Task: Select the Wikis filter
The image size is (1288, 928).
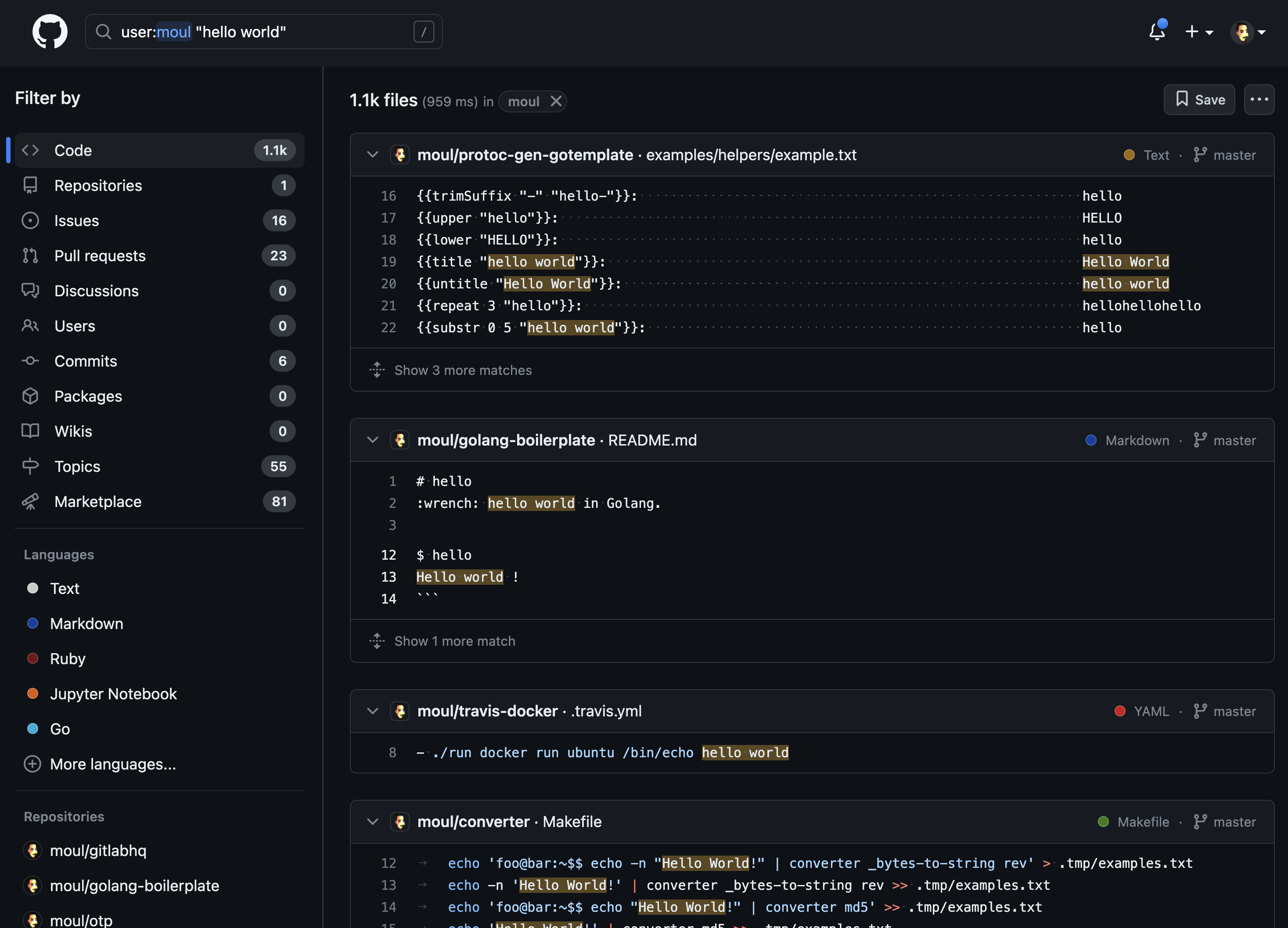Action: tap(160, 431)
